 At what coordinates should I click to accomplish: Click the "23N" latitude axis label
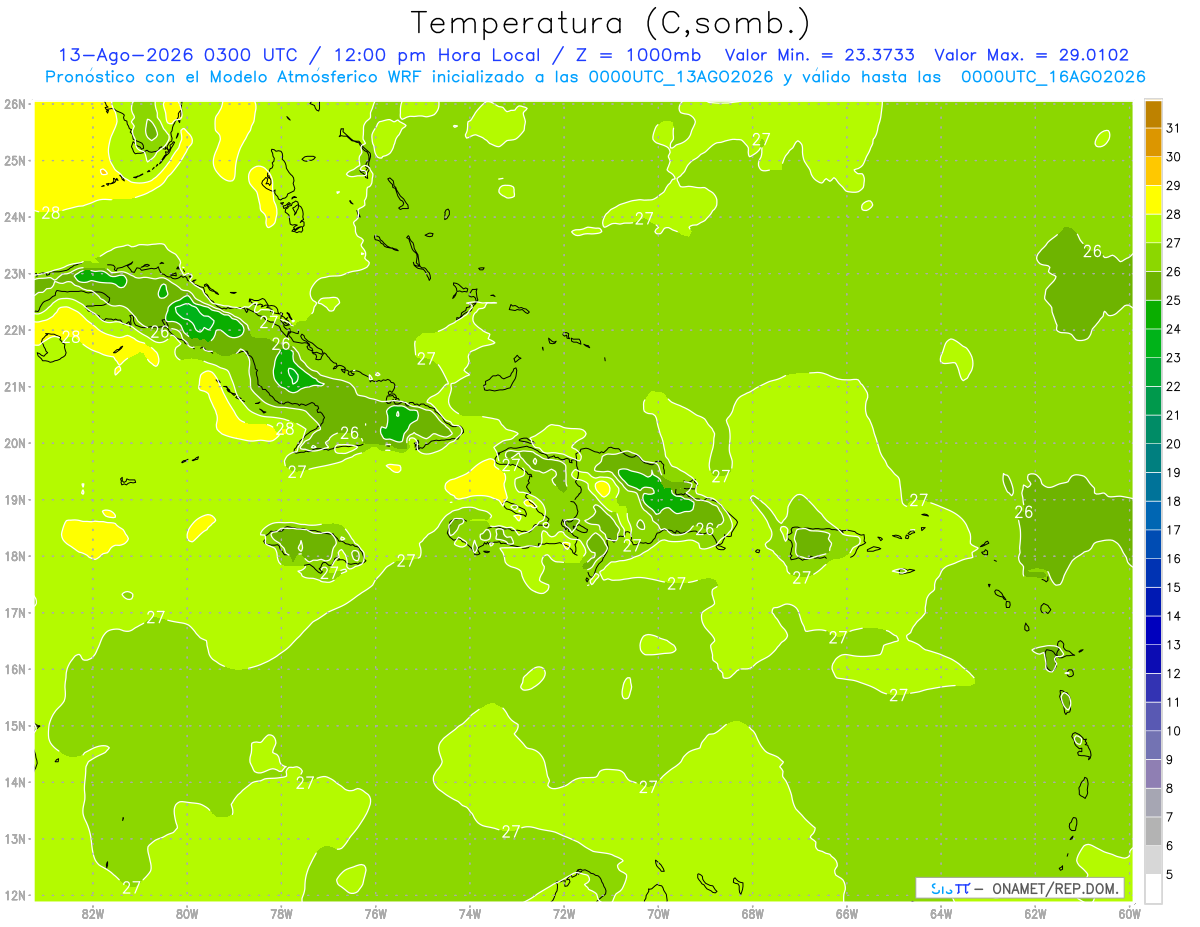click(14, 274)
